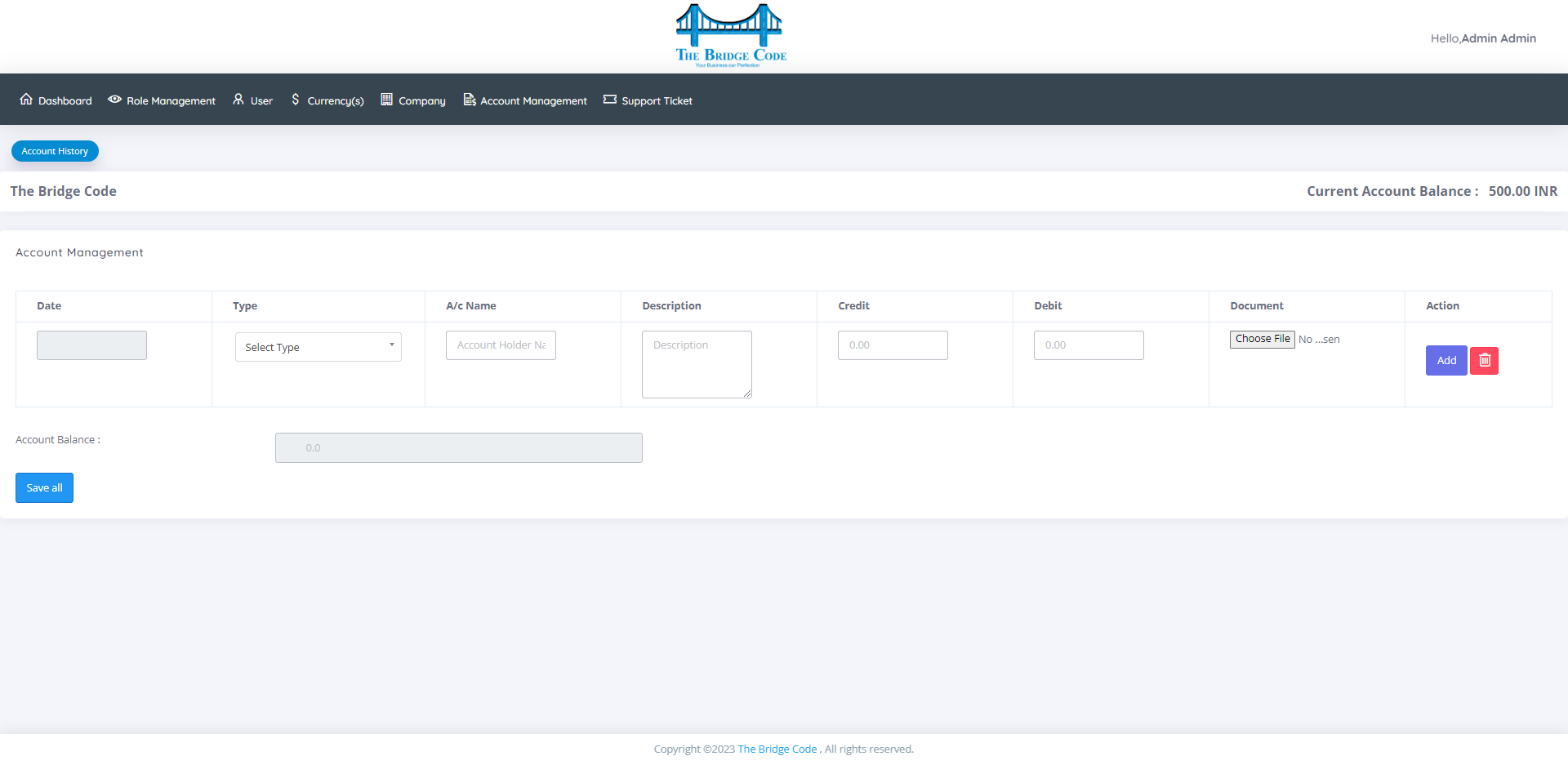Follow The Bridge Code footer link
This screenshot has width=1568, height=765.
(x=777, y=749)
